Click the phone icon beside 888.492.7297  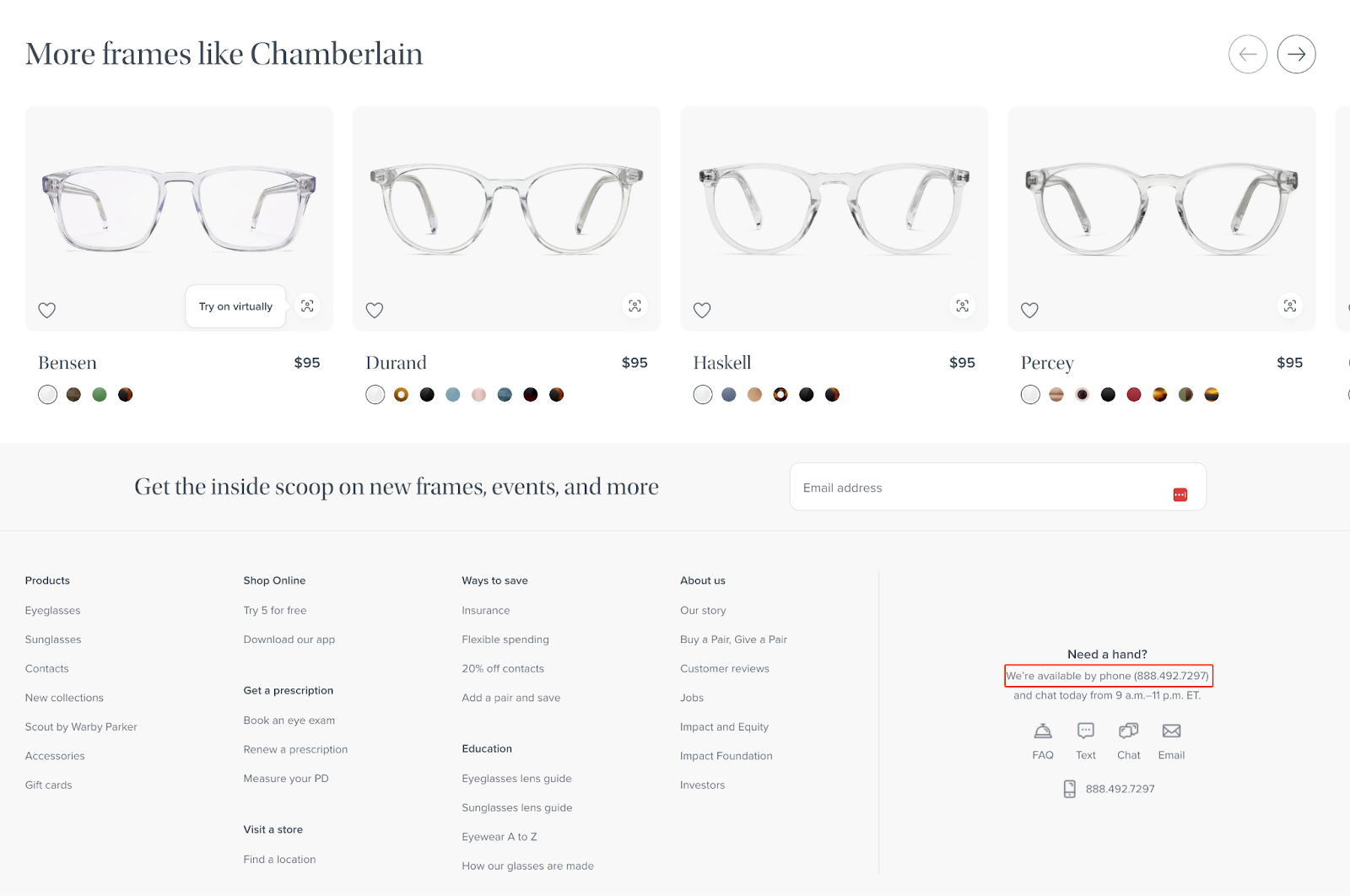pyautogui.click(x=1069, y=789)
